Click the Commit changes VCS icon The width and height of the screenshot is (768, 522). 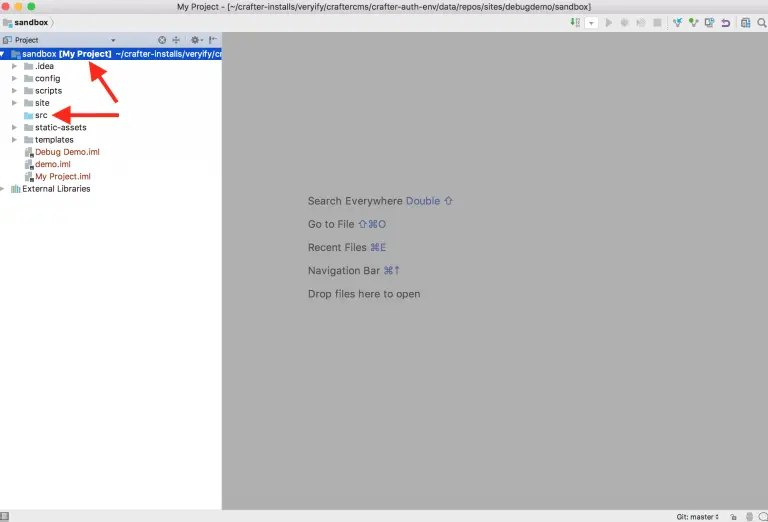pyautogui.click(x=693, y=22)
